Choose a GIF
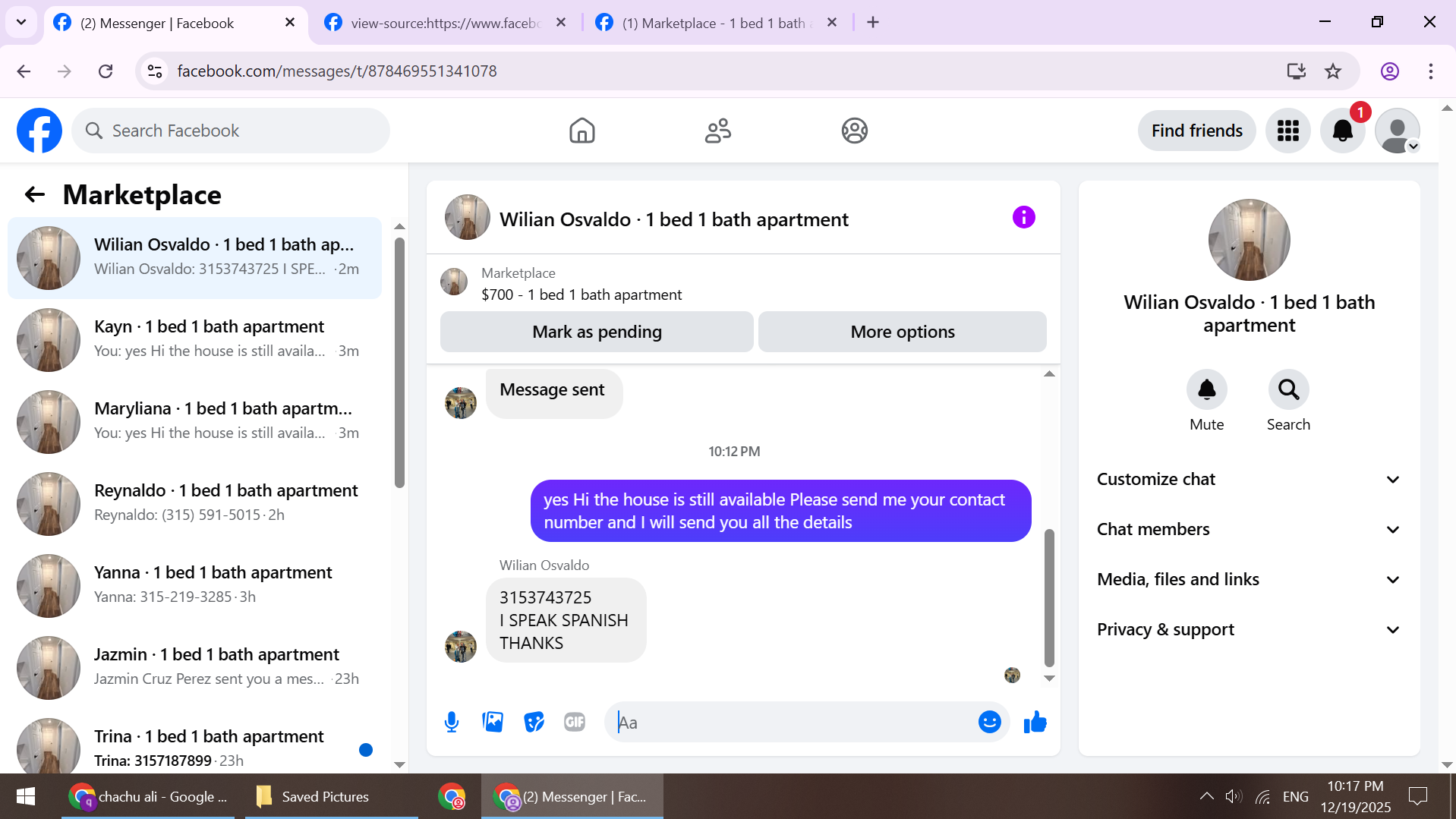The width and height of the screenshot is (1456, 819). 575,722
